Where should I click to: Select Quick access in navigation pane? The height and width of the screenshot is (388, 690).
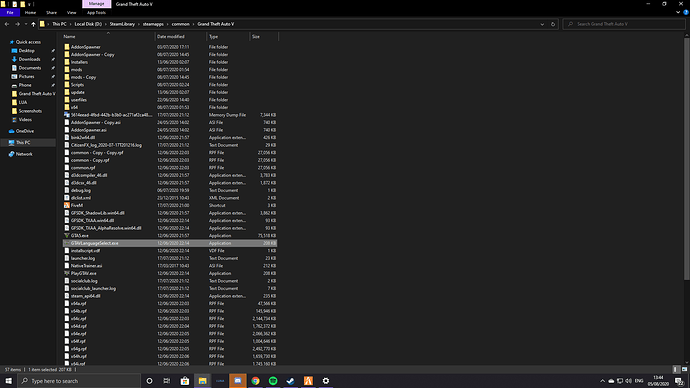[x=28, y=42]
